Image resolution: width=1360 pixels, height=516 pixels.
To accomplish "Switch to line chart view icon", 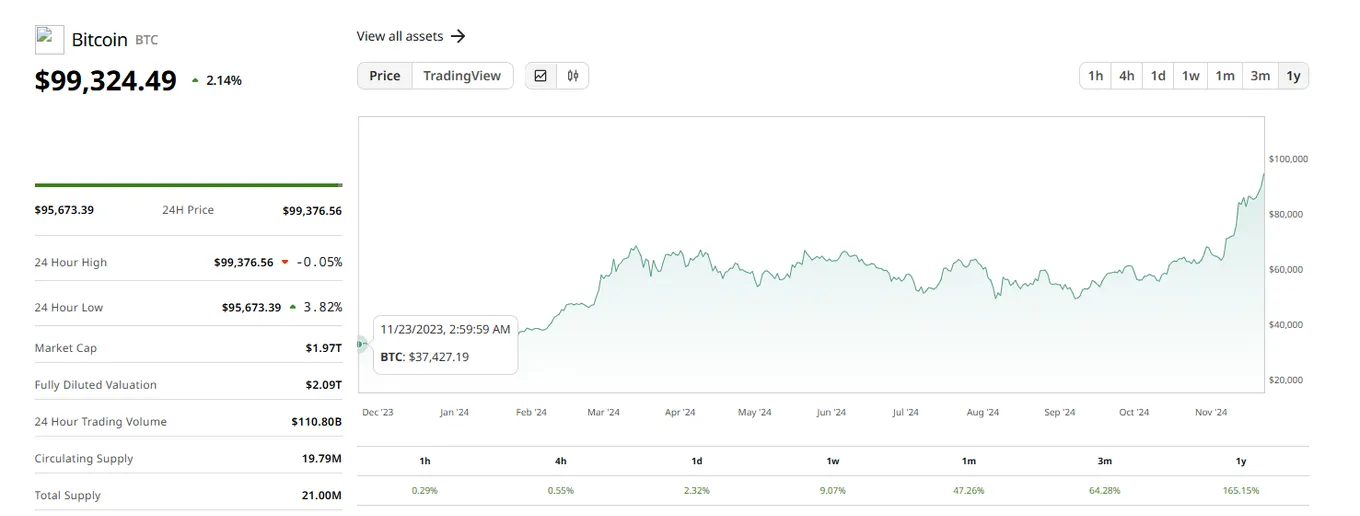I will [541, 76].
